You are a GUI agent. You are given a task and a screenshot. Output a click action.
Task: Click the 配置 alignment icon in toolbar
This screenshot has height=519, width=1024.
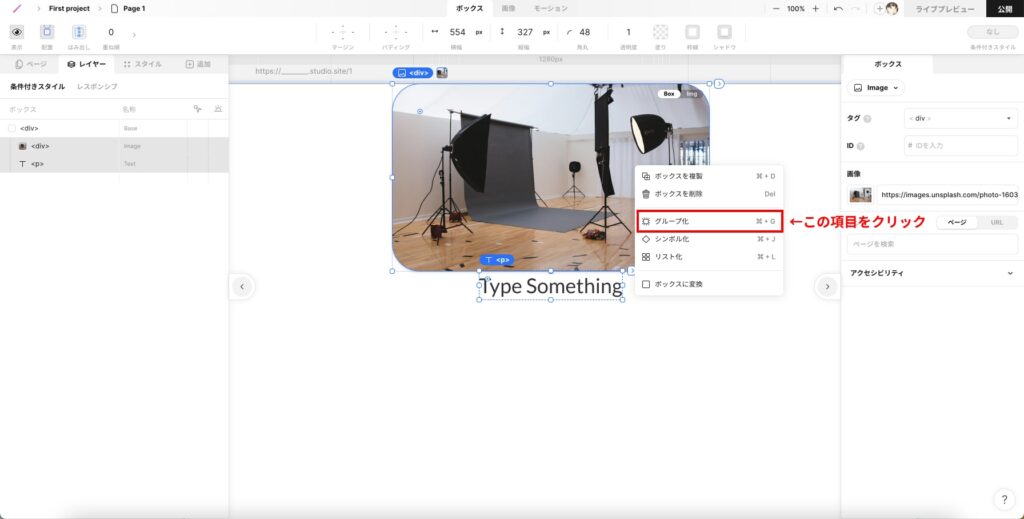pos(47,32)
